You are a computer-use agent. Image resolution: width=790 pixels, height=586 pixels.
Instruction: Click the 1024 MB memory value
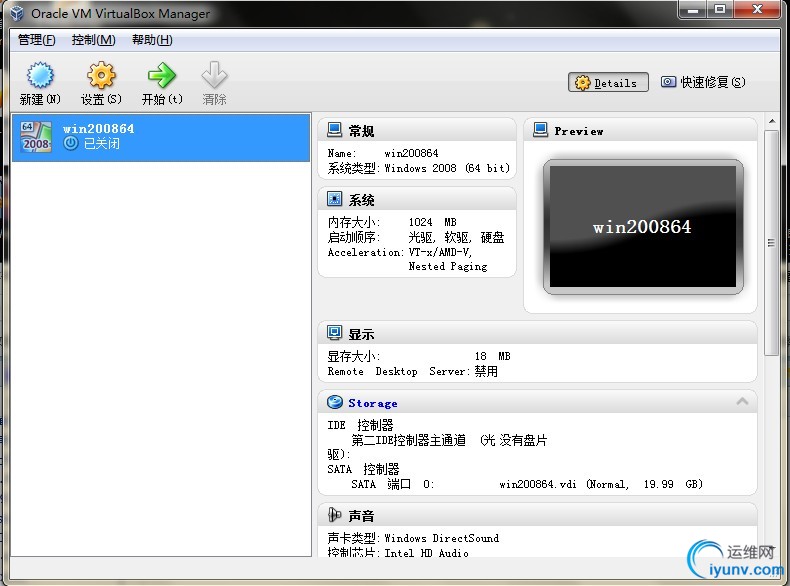[x=432, y=222]
